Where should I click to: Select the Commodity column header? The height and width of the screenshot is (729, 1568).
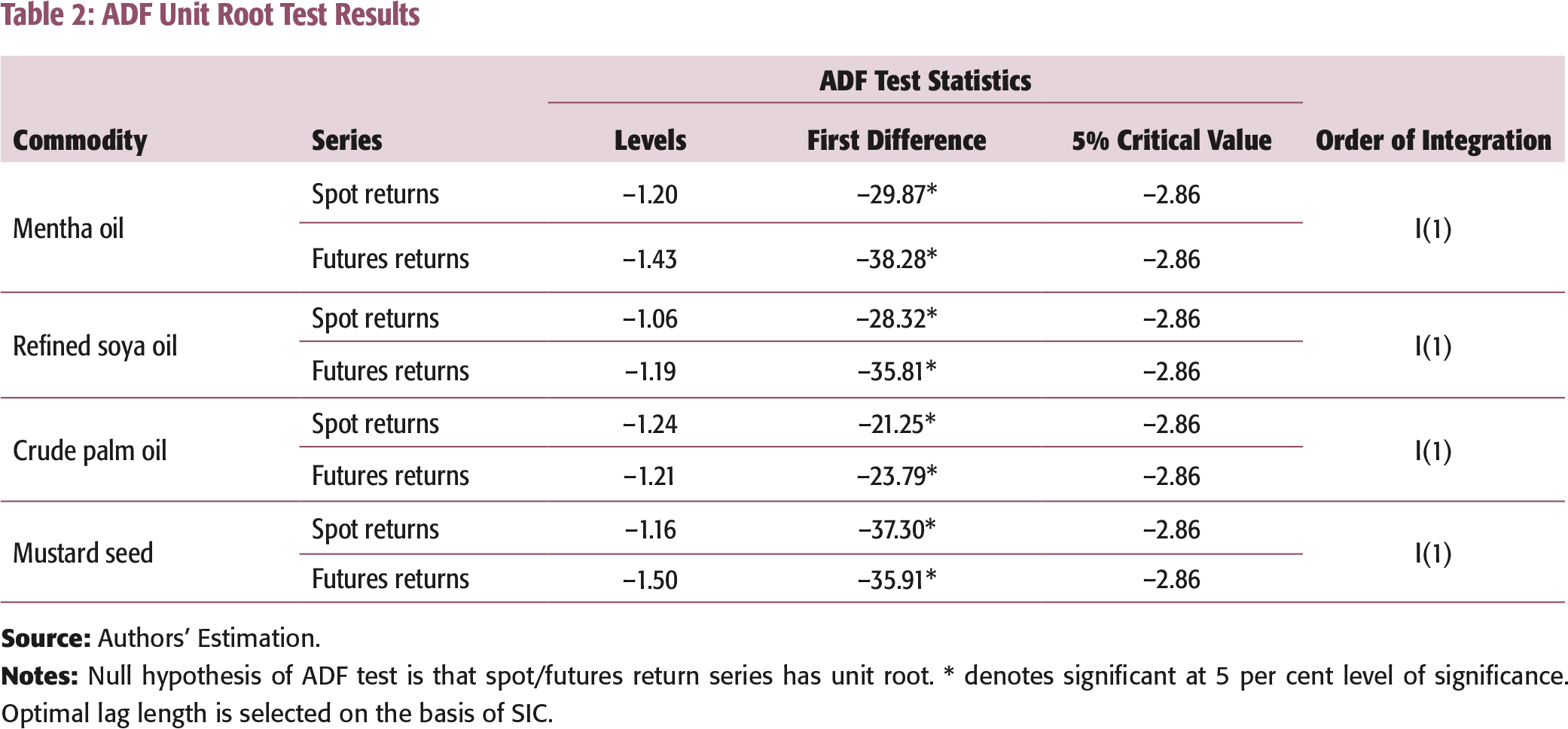point(80,140)
